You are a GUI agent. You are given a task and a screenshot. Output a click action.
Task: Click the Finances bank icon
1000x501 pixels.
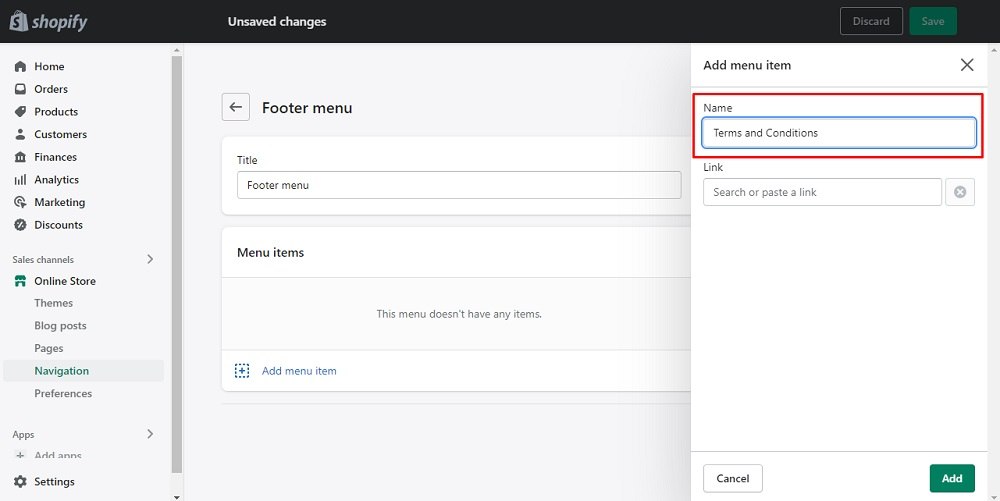point(20,157)
